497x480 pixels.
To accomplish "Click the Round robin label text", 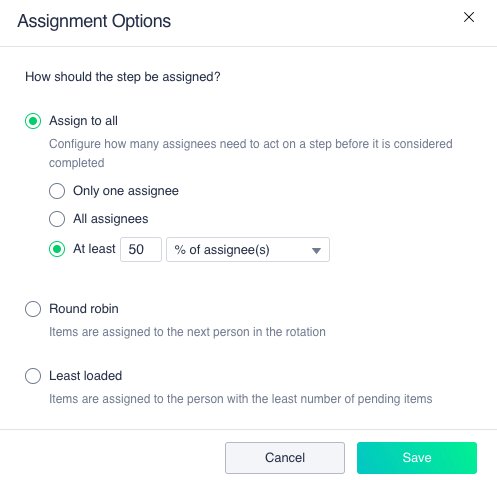I will click(84, 309).
